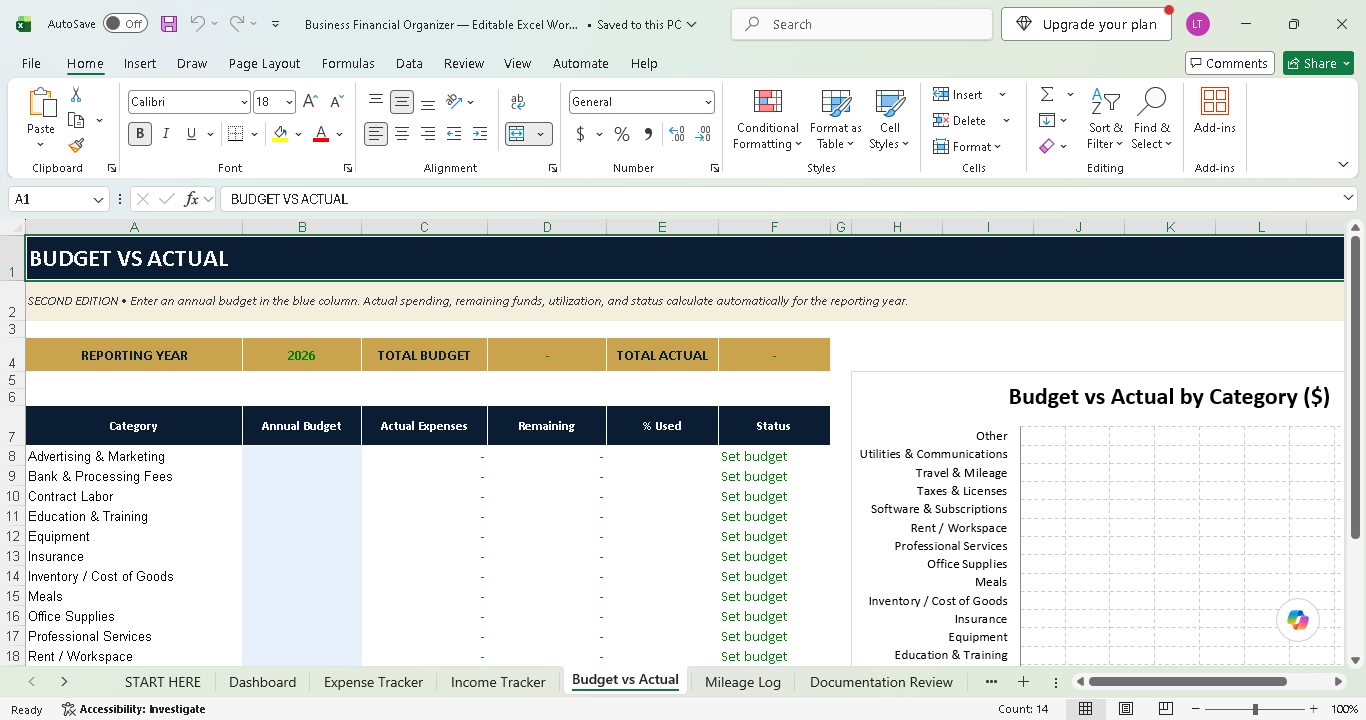Click the Wrap Text icon

518,102
